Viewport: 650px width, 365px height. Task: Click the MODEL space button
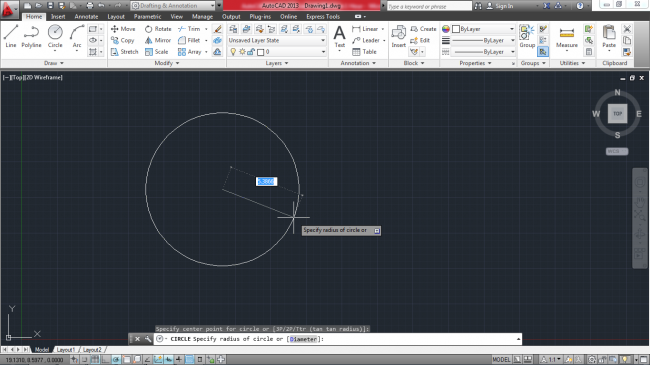[502, 360]
